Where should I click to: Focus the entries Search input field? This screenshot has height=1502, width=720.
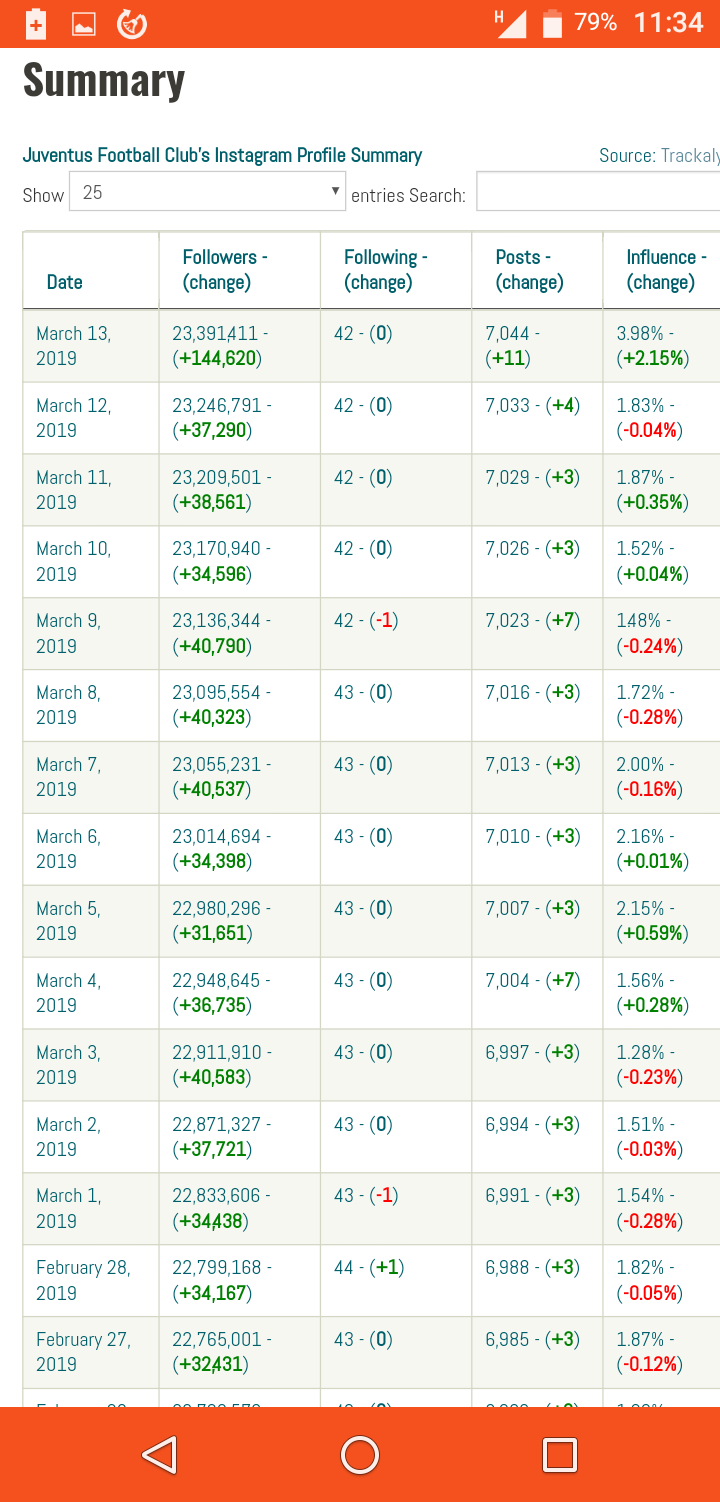click(598, 191)
